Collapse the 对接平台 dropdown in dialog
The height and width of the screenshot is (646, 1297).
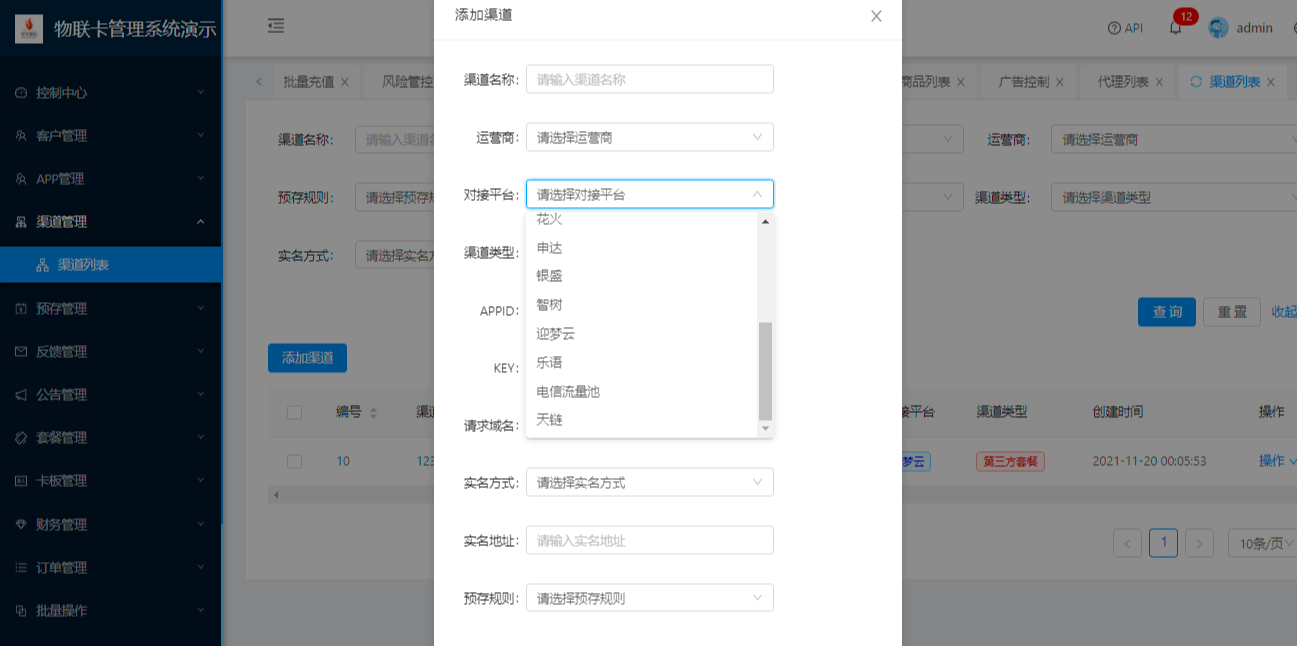(x=650, y=194)
